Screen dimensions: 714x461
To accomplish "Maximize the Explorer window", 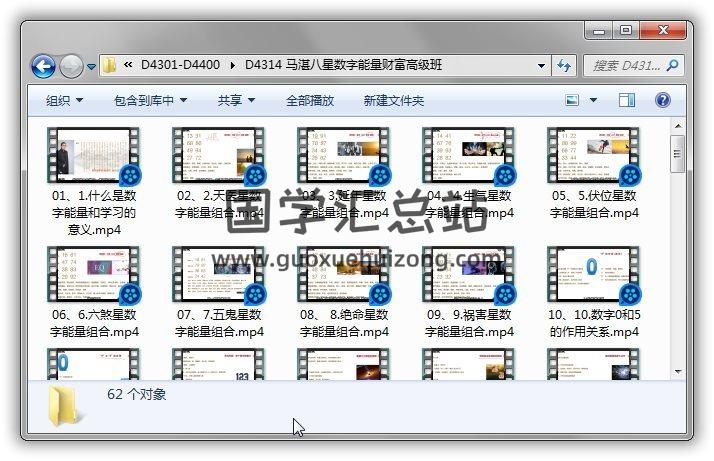I will pos(626,31).
